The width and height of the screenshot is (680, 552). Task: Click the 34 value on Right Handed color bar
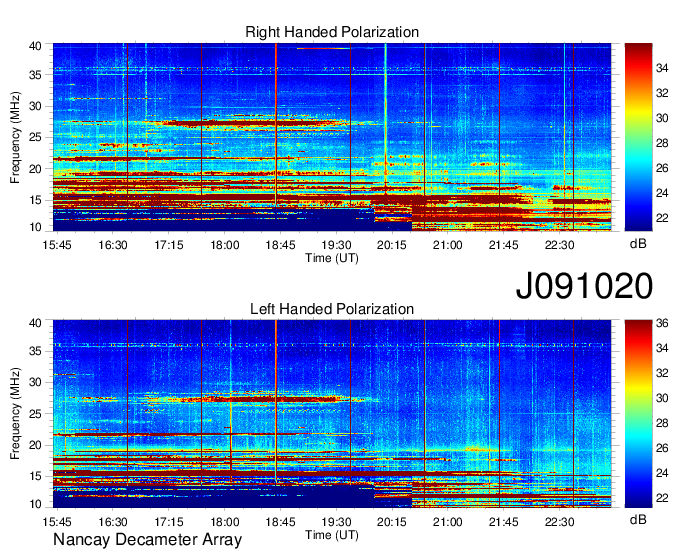(662, 68)
